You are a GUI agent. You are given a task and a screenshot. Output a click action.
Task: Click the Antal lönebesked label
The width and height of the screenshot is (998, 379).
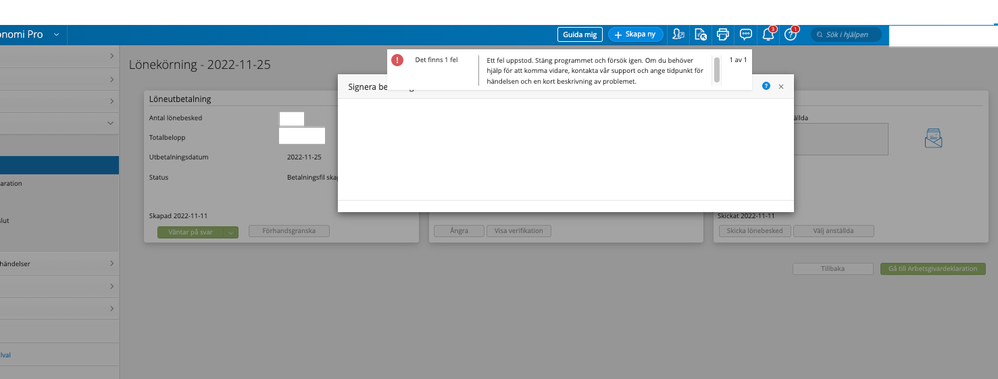click(175, 118)
